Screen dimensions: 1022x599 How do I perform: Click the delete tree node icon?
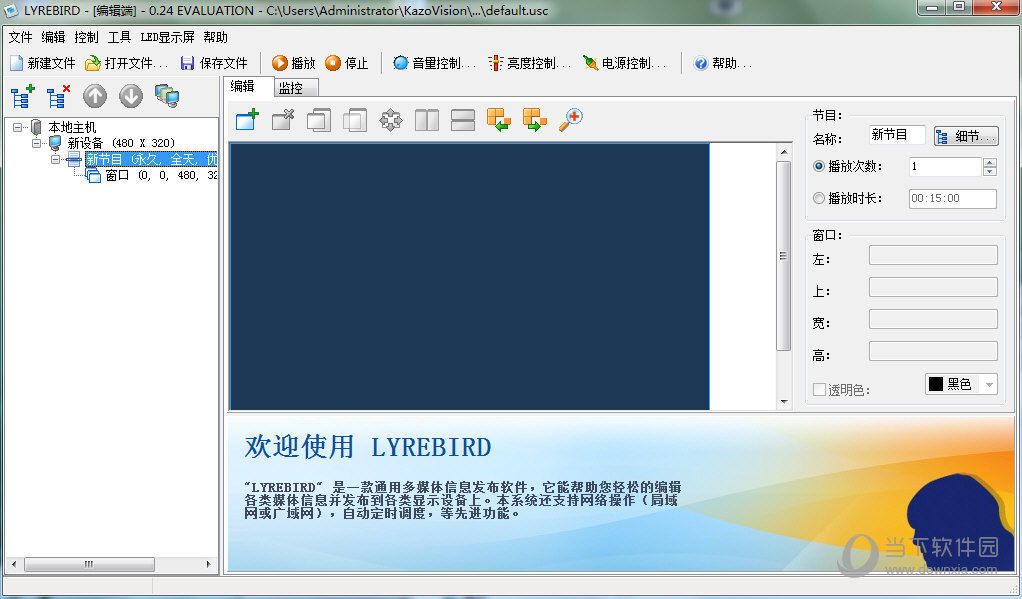click(58, 96)
